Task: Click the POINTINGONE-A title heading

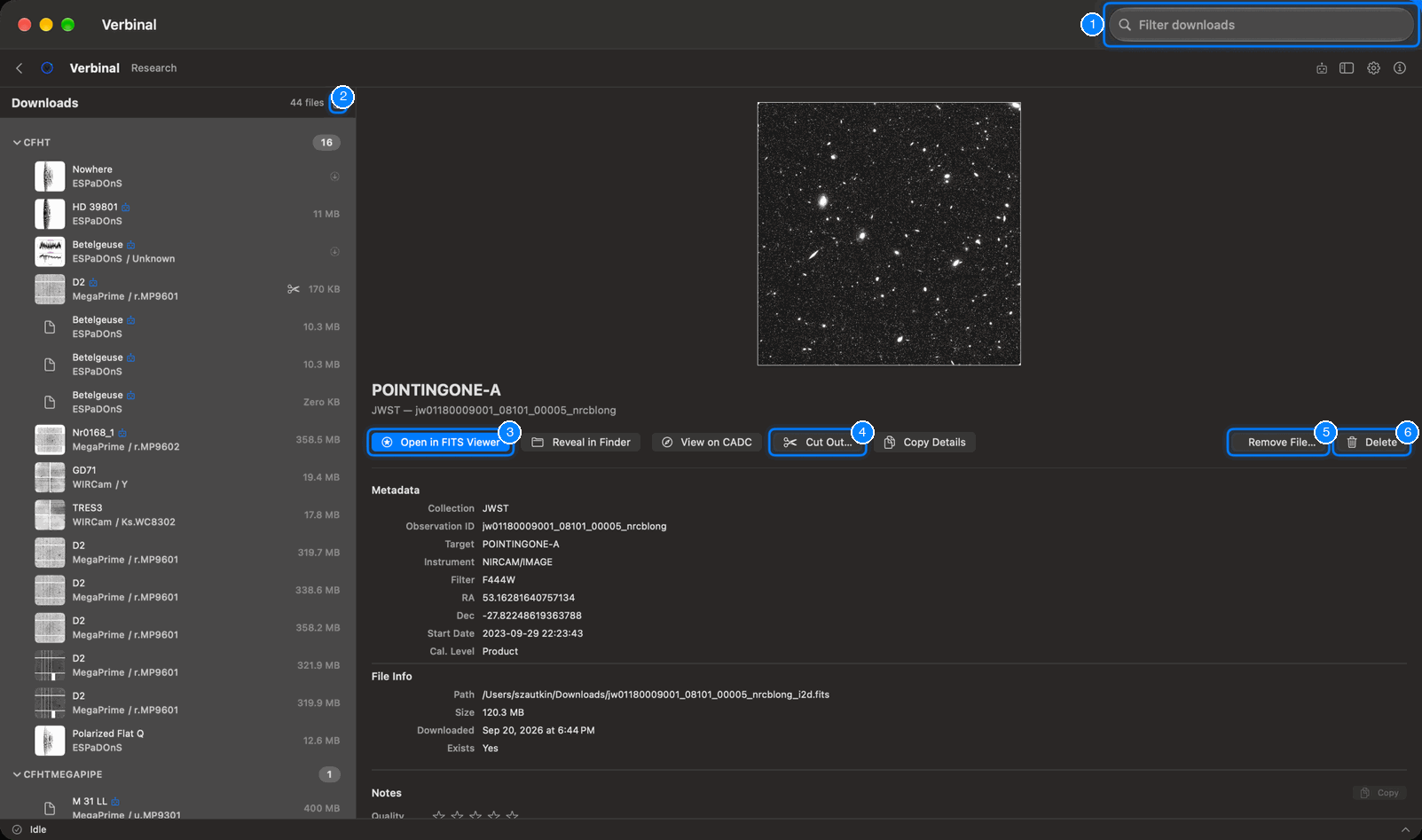Action: 436,390
